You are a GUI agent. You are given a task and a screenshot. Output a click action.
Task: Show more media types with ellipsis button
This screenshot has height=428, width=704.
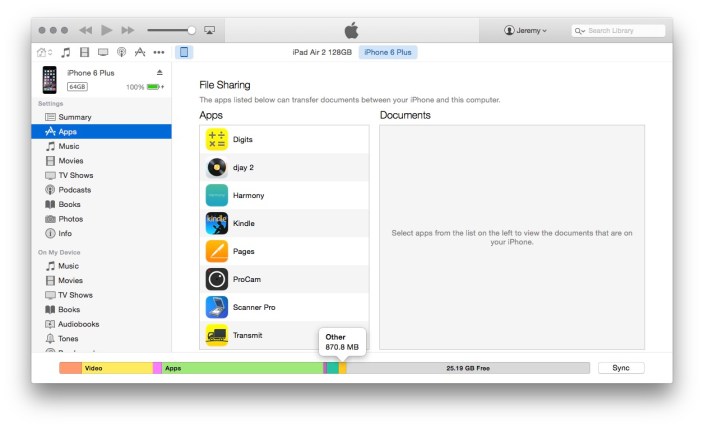(x=158, y=52)
